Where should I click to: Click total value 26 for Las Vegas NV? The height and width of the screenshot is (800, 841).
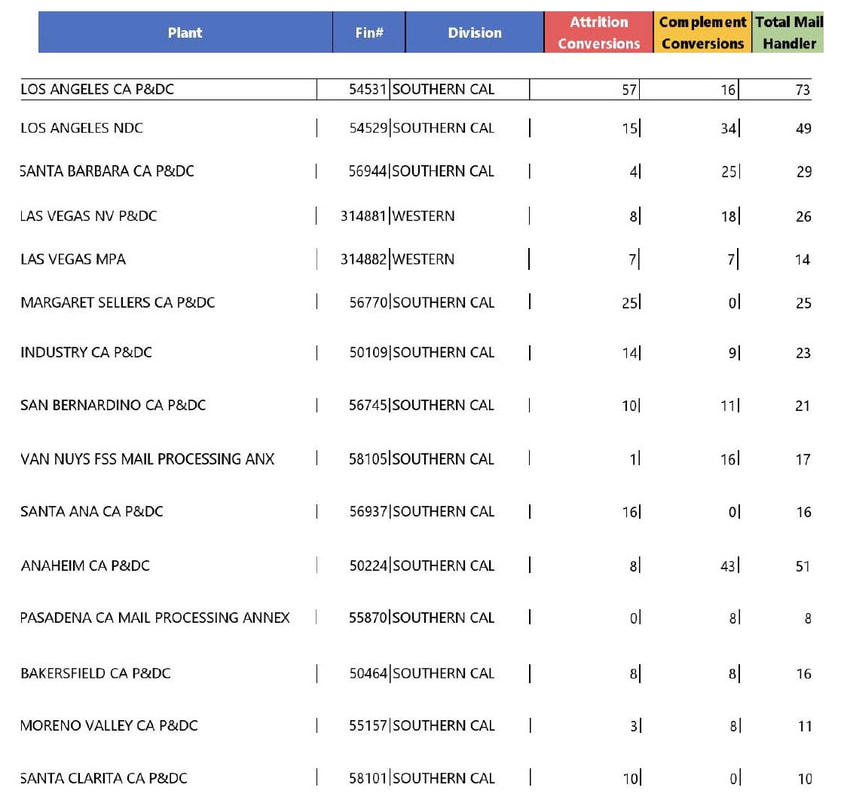pos(803,217)
